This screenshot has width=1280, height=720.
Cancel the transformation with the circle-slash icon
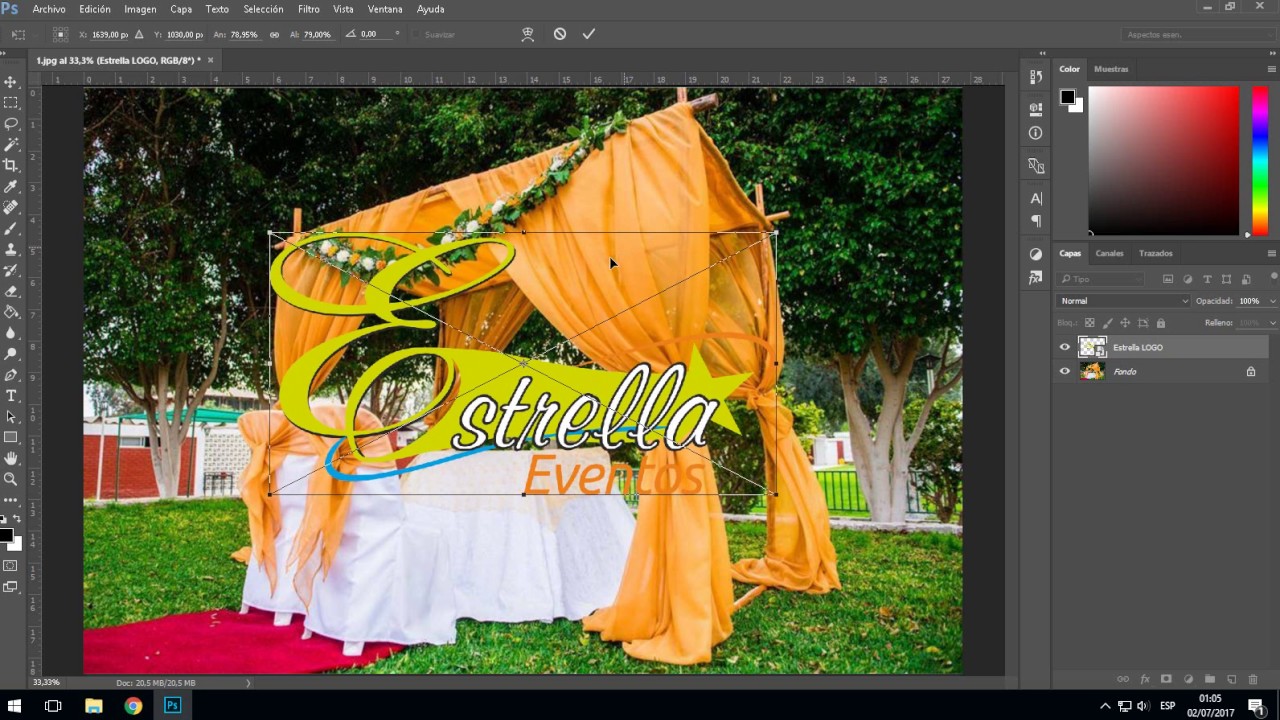[x=560, y=34]
